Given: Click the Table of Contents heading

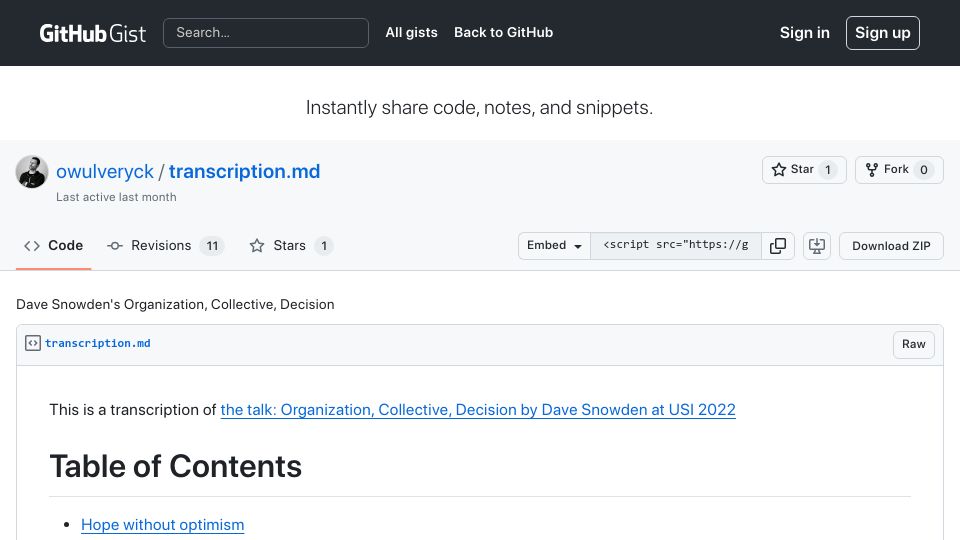Looking at the screenshot, I should [x=176, y=466].
